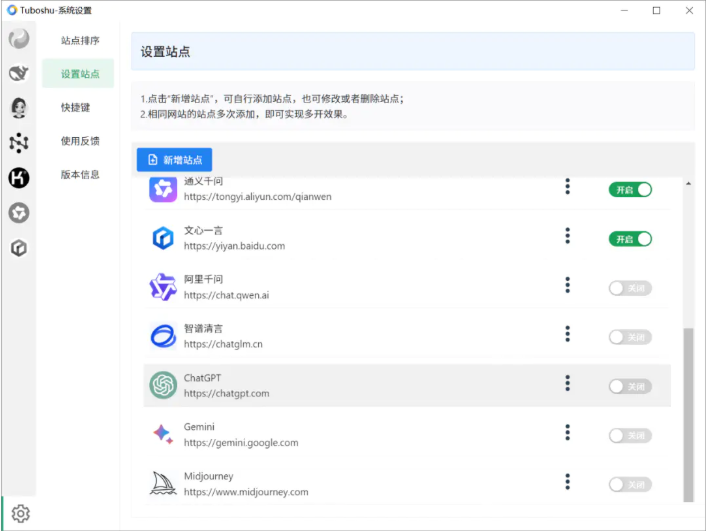Screen dimensions: 706x531
Task: Turn off the 文心一言 toggle switch
Action: click(630, 239)
